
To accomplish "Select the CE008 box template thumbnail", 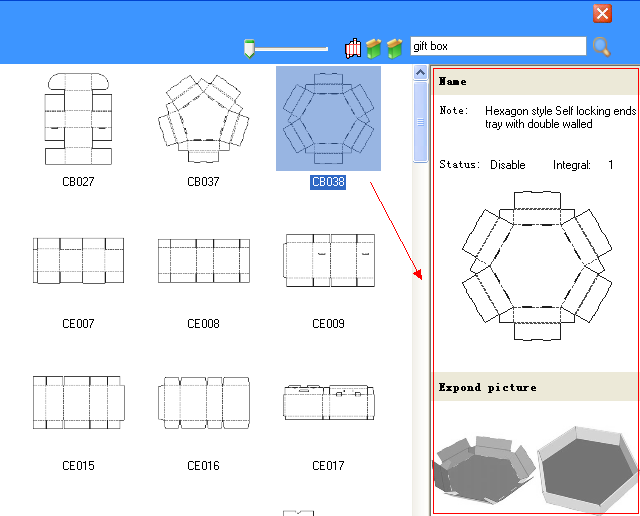I will click(x=204, y=261).
